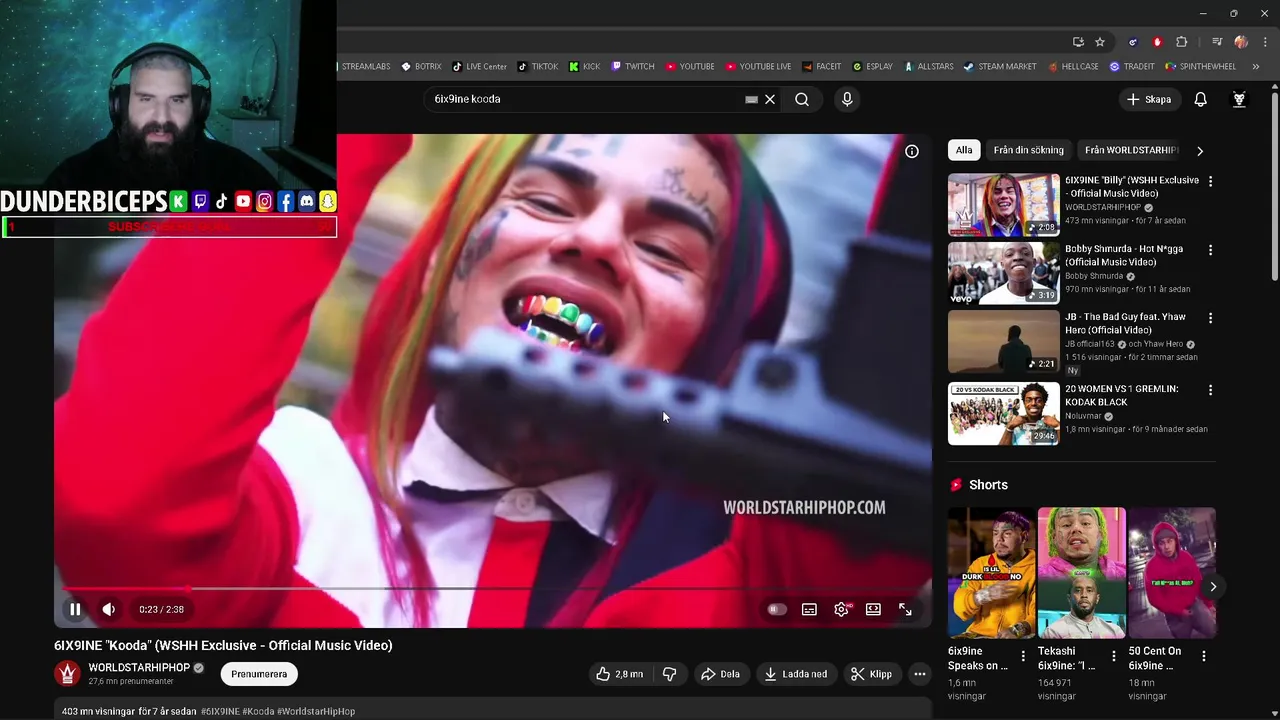Open options menu for Bobby Shmurda video
The width and height of the screenshot is (1280, 720).
[x=1210, y=250]
